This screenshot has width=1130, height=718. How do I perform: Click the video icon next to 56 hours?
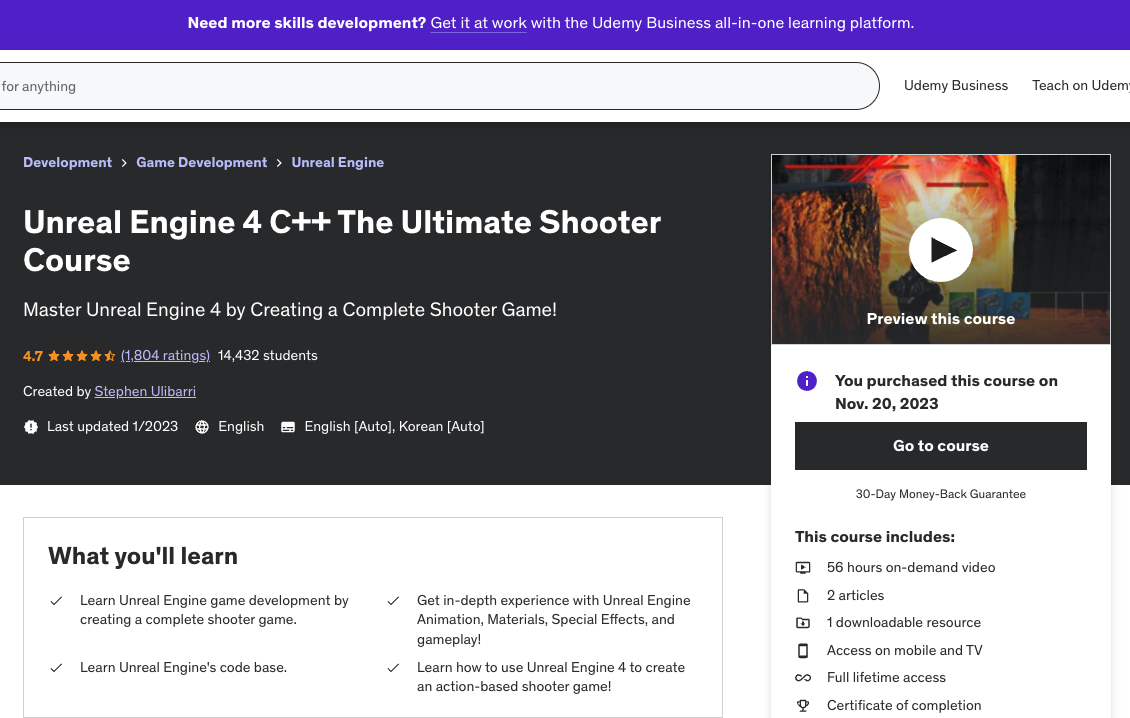click(803, 567)
